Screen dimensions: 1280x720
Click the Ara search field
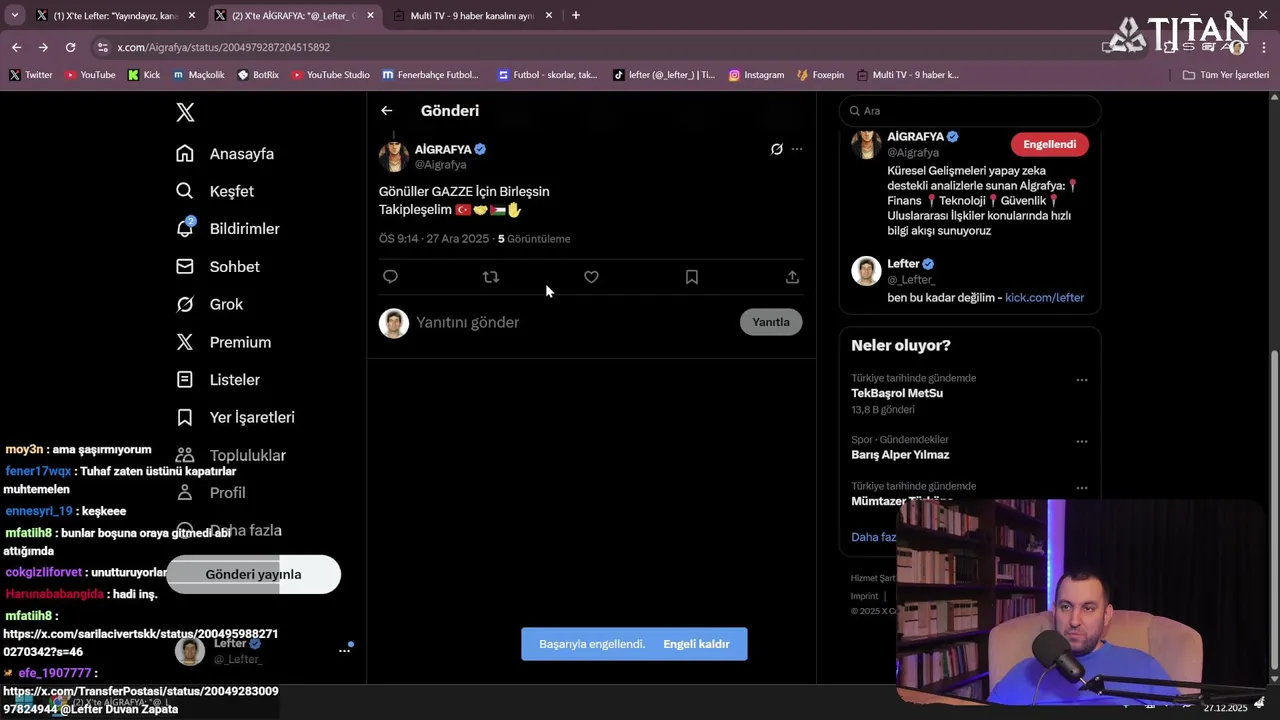tap(970, 111)
